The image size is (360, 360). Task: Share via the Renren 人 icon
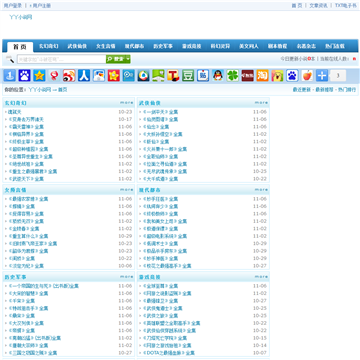(84, 76)
